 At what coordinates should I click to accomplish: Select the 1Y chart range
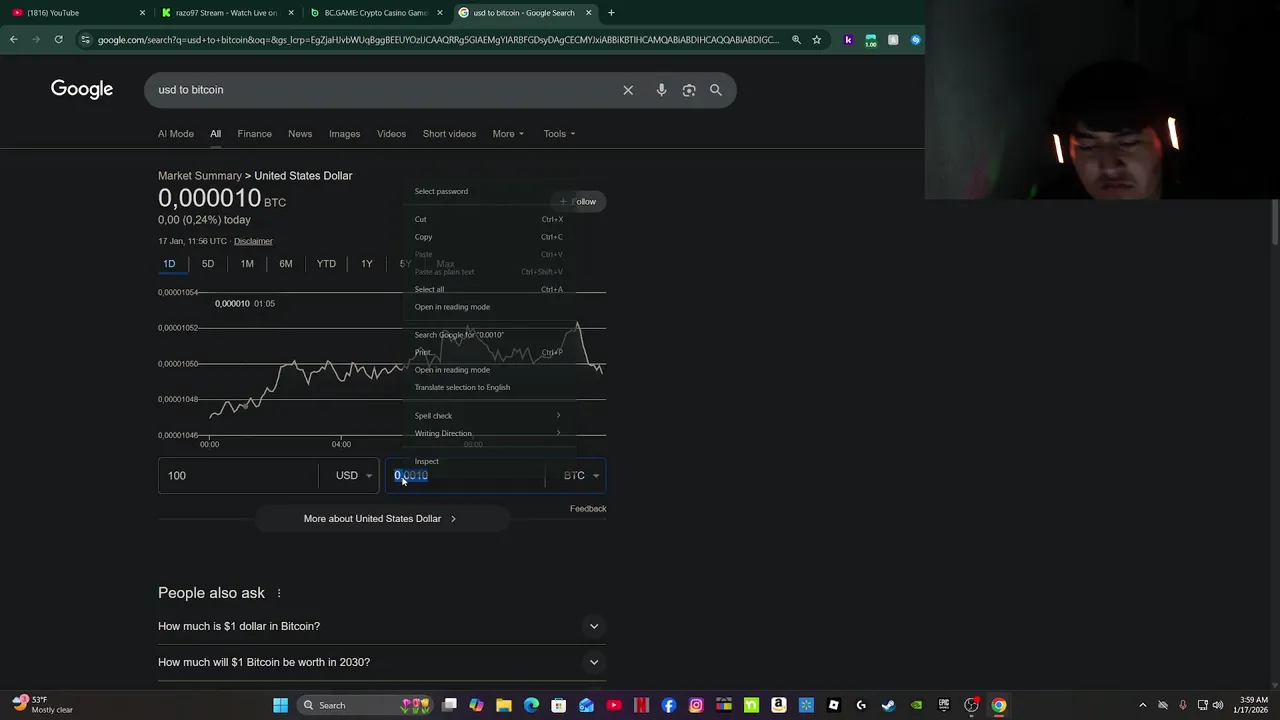tap(367, 264)
